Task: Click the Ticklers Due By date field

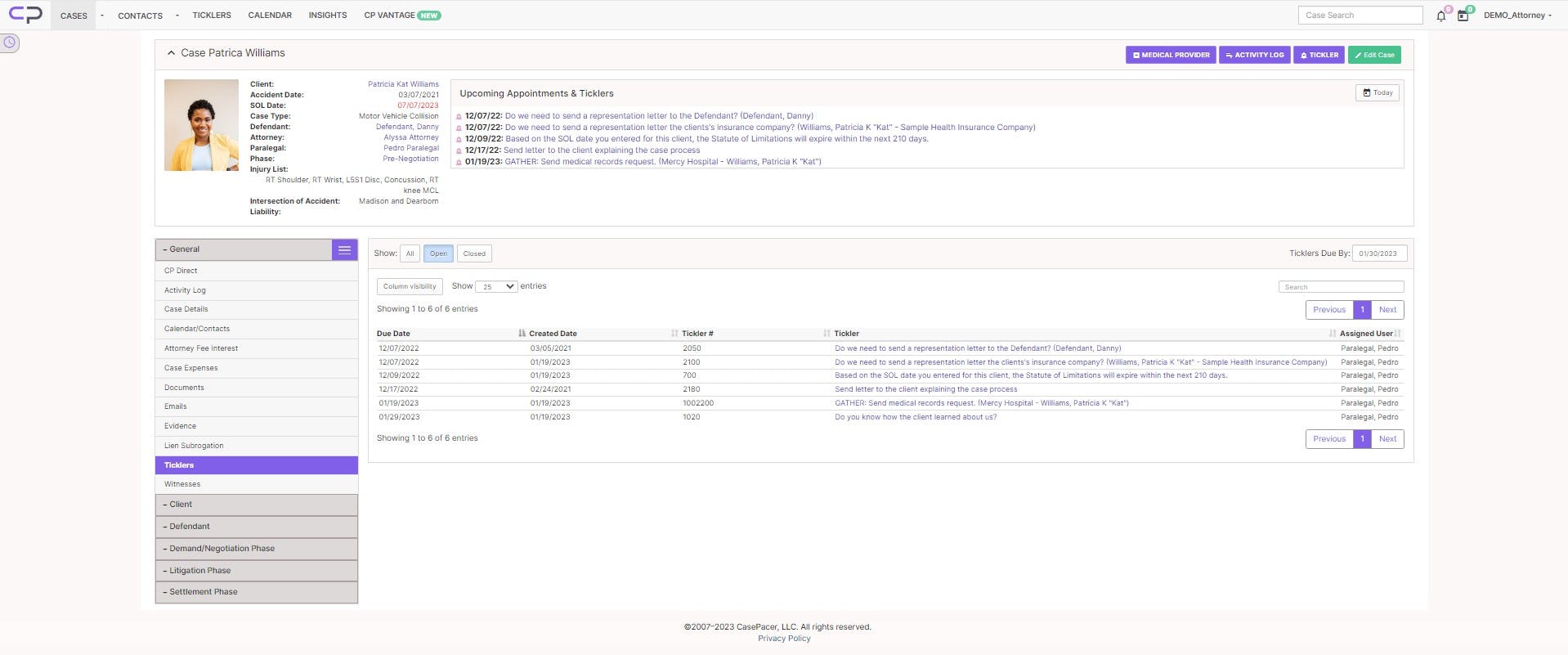Action: 1380,253
